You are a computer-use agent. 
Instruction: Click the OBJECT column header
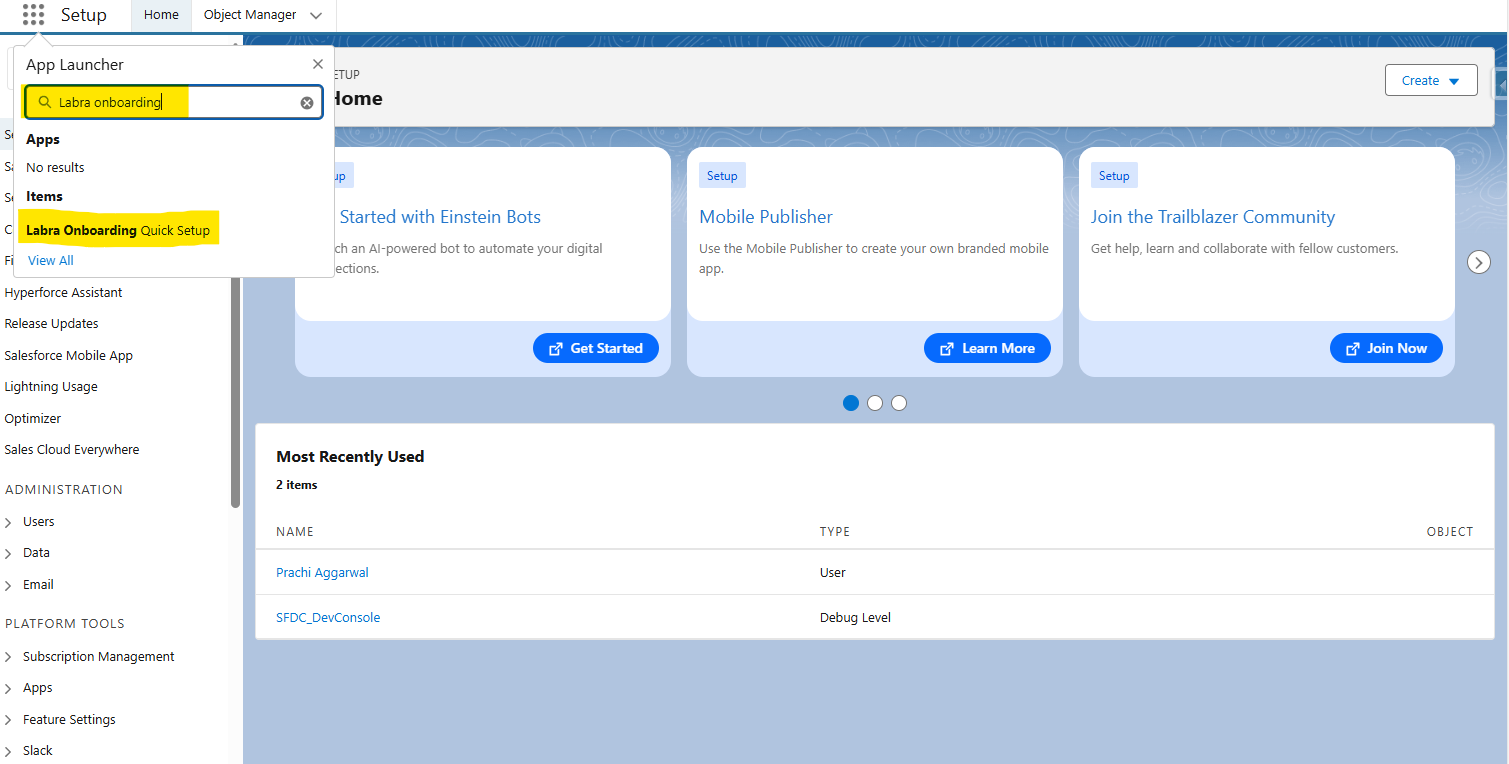point(1450,532)
